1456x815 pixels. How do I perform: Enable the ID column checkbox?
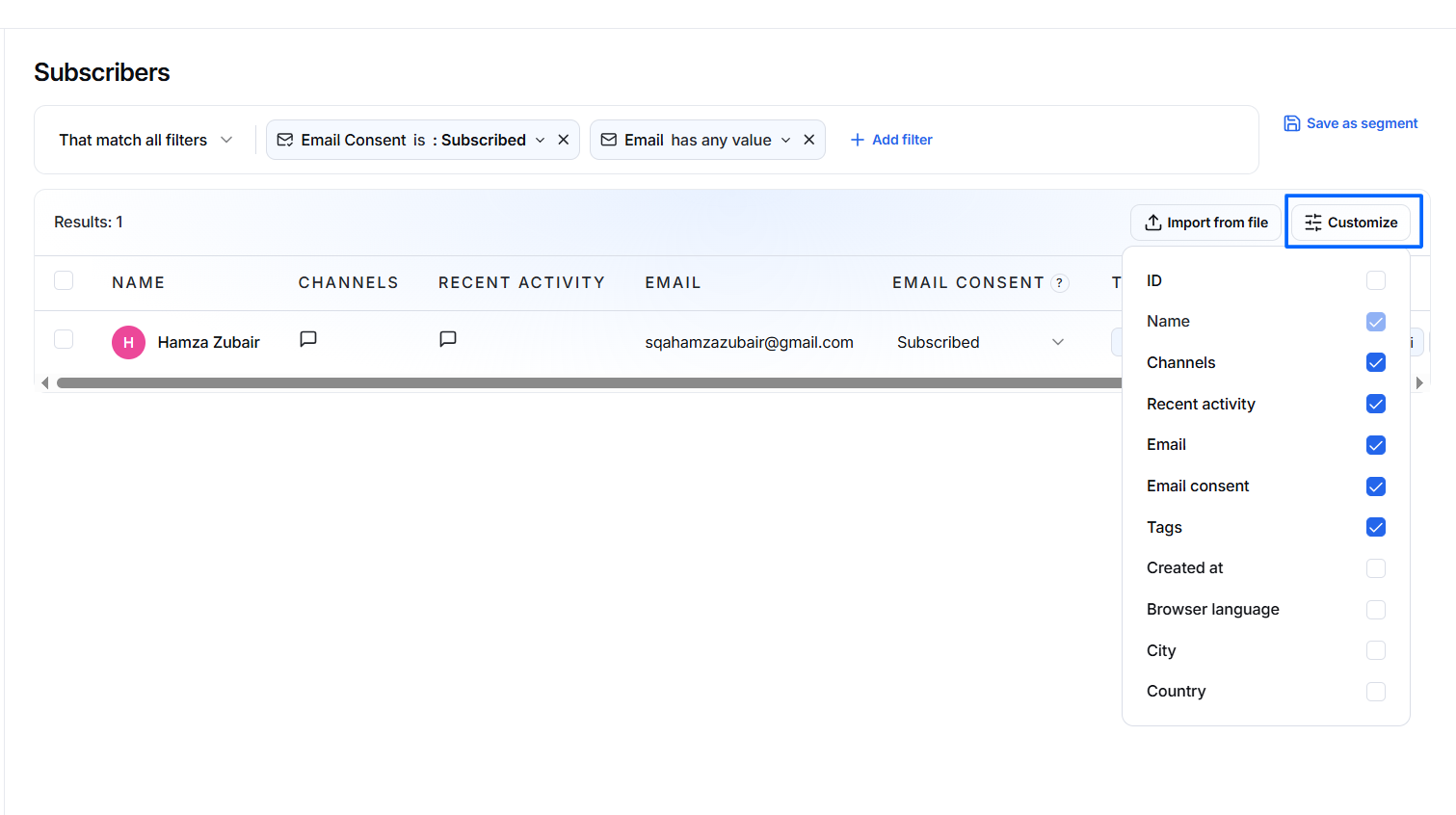point(1376,280)
